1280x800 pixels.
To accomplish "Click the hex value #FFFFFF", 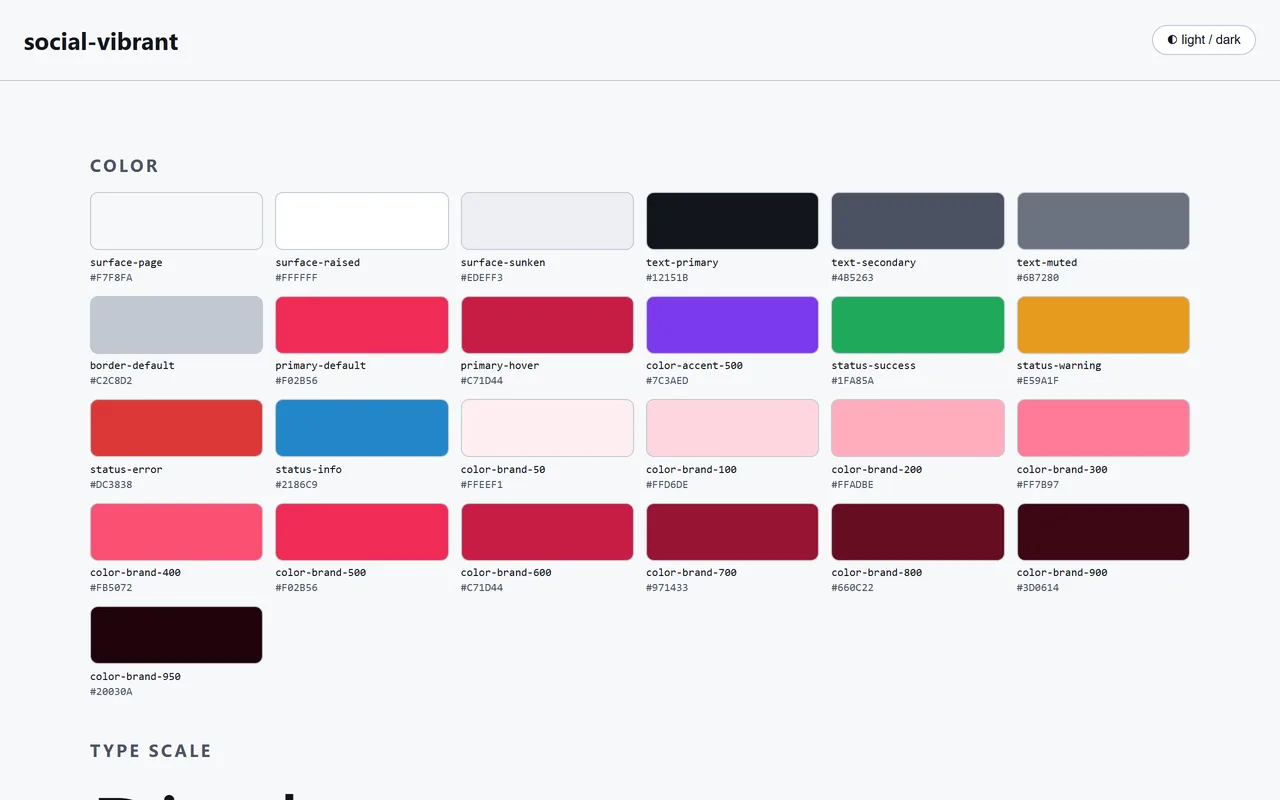I will tap(297, 278).
